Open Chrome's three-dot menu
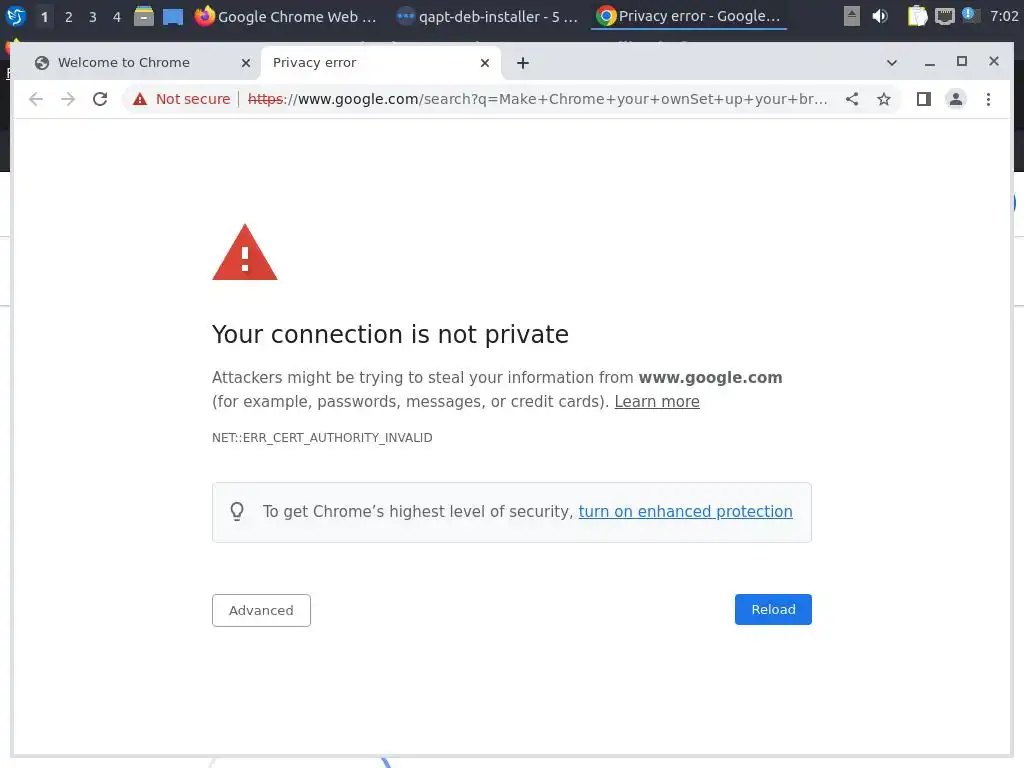This screenshot has height=768, width=1024. click(x=988, y=99)
